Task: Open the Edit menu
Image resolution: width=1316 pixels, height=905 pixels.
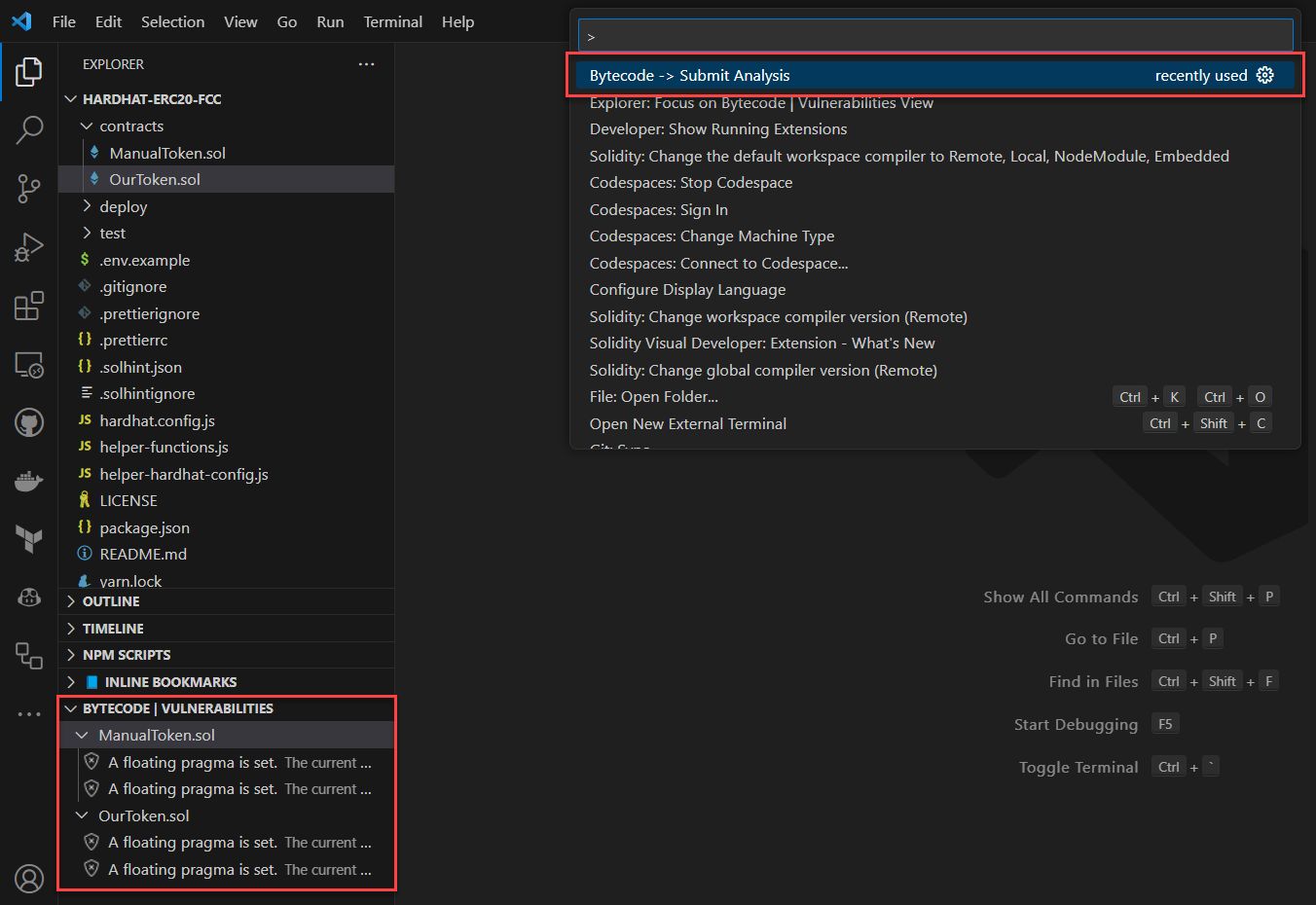Action: pyautogui.click(x=108, y=21)
